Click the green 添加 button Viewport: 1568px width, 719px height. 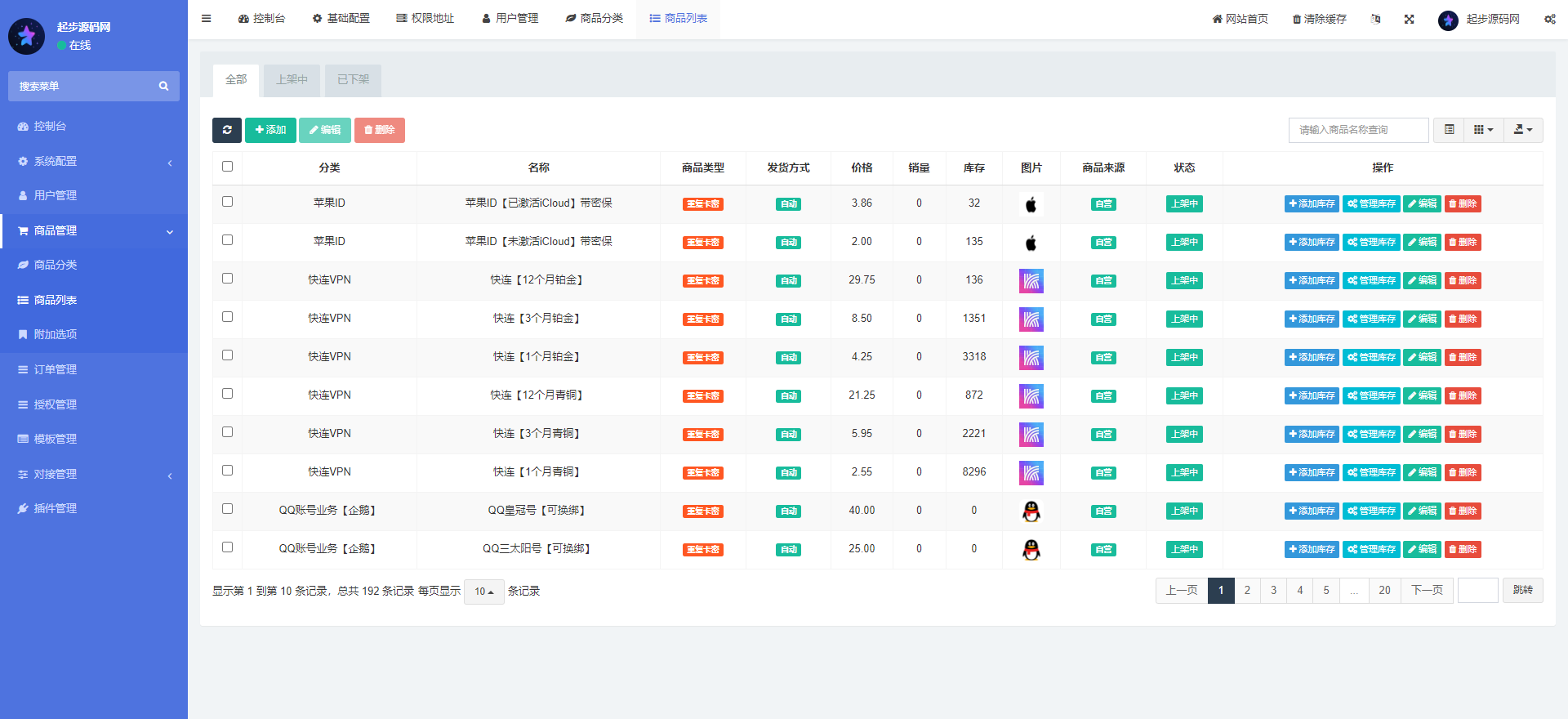tap(270, 130)
